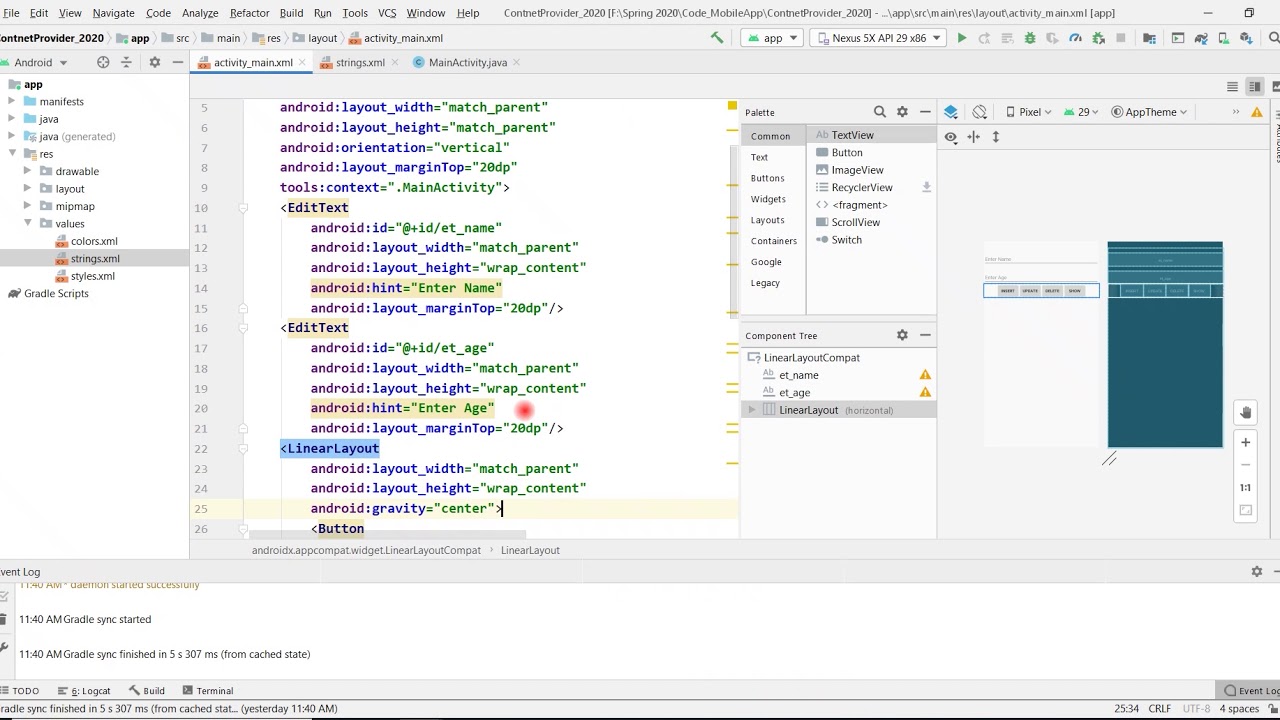This screenshot has width=1280, height=720.
Task: Search the Palette with magnifier icon
Action: (880, 112)
